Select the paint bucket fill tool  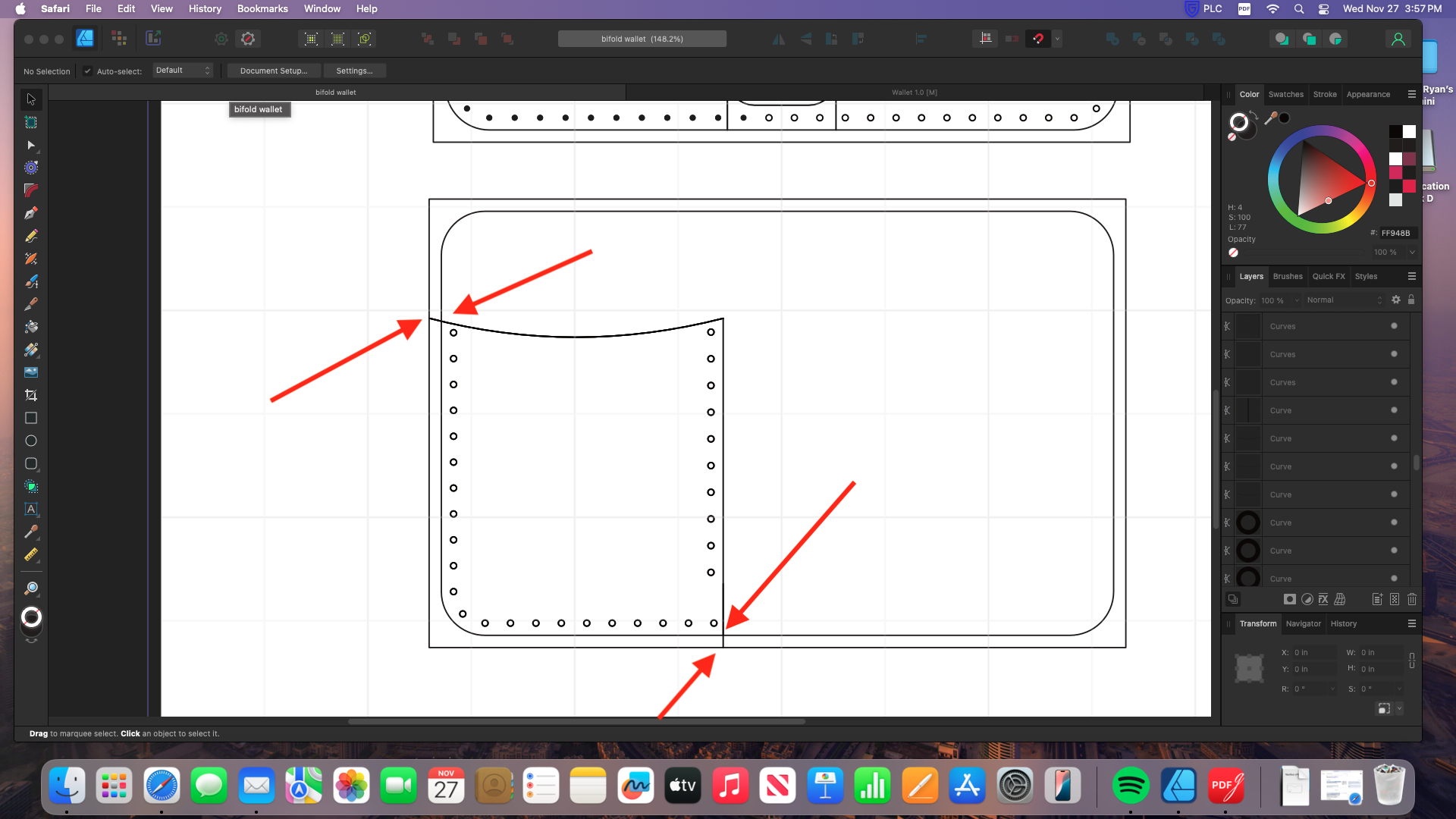(31, 327)
